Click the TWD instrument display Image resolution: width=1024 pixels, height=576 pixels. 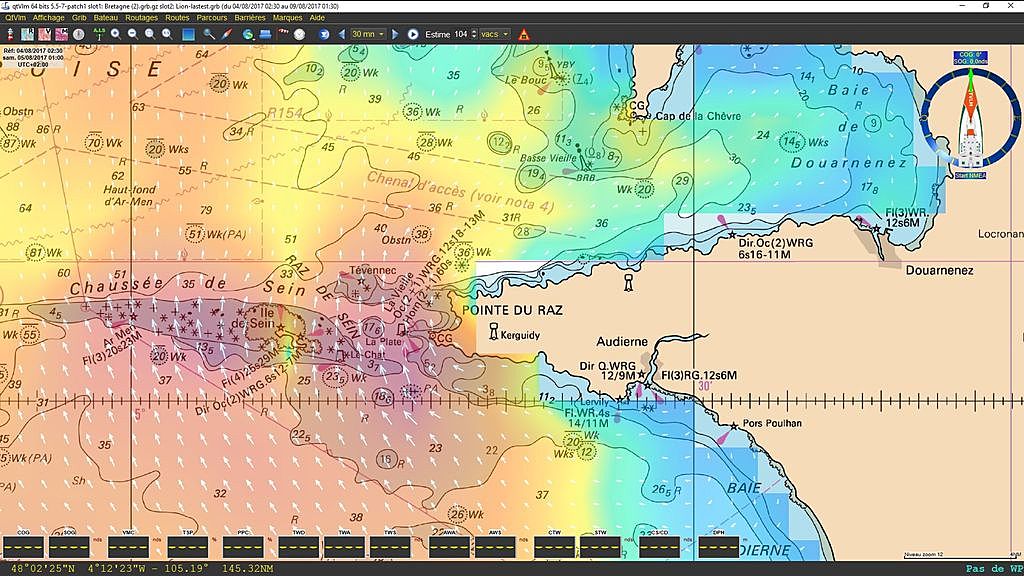298,547
